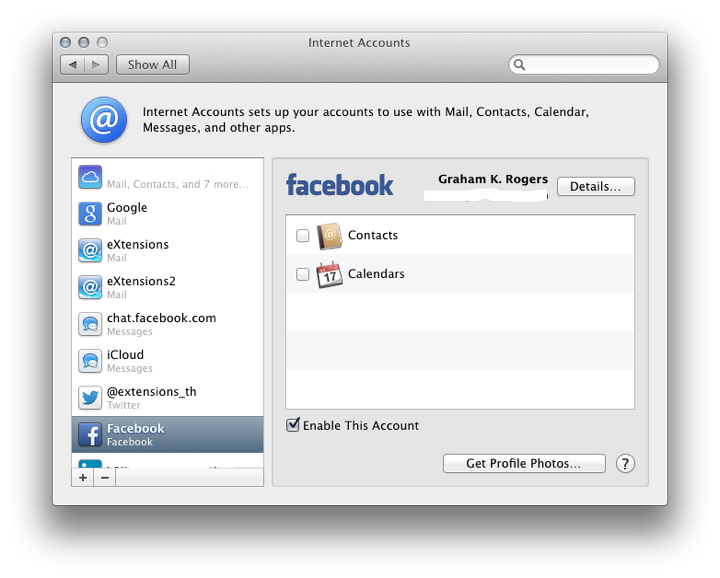This screenshot has height=578, width=720.
Task: Click the eXtensions2 mail @ icon
Action: click(x=90, y=287)
